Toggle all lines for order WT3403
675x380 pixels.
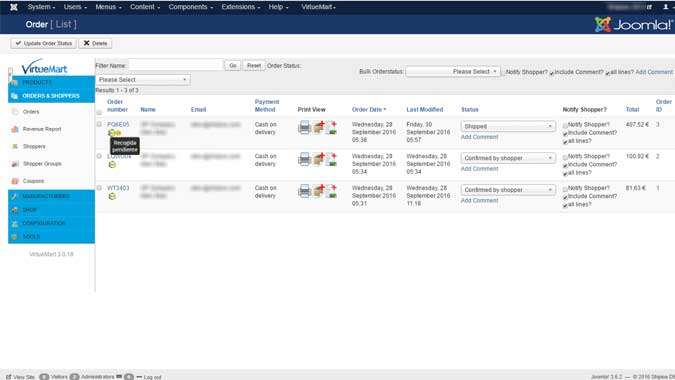click(565, 206)
